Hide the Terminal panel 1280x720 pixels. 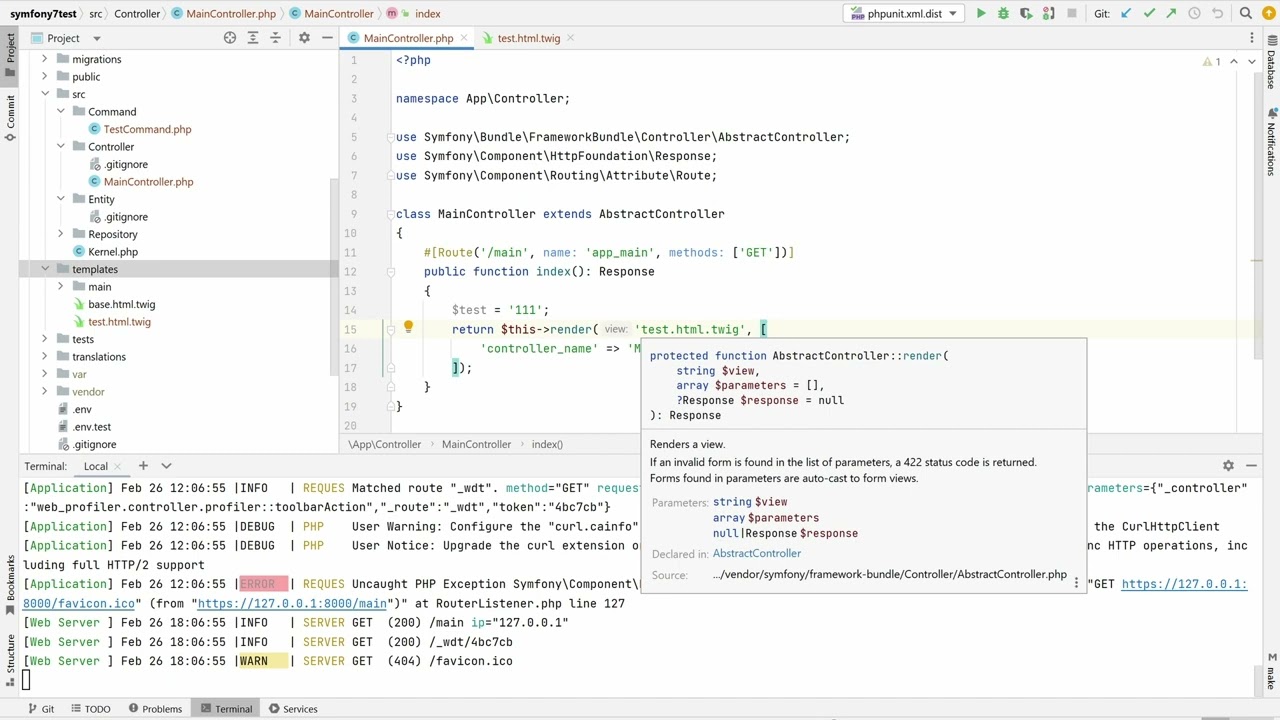pos(1252,466)
